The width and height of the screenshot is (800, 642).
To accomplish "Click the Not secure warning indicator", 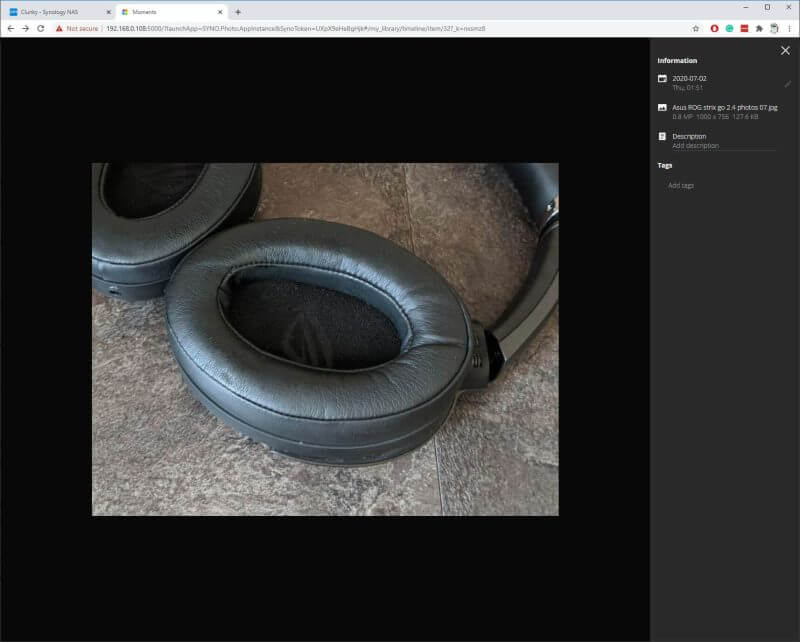I will click(x=77, y=29).
